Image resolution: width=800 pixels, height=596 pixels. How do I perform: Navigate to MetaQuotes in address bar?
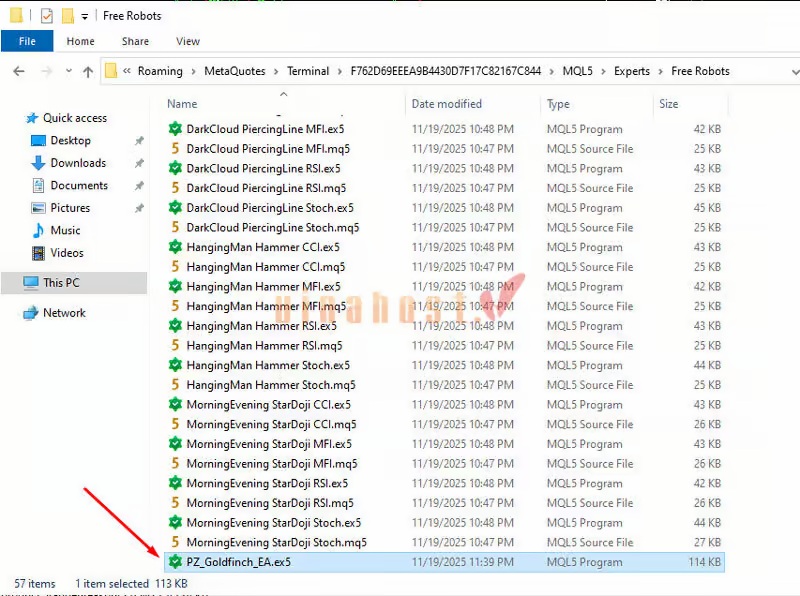point(235,71)
